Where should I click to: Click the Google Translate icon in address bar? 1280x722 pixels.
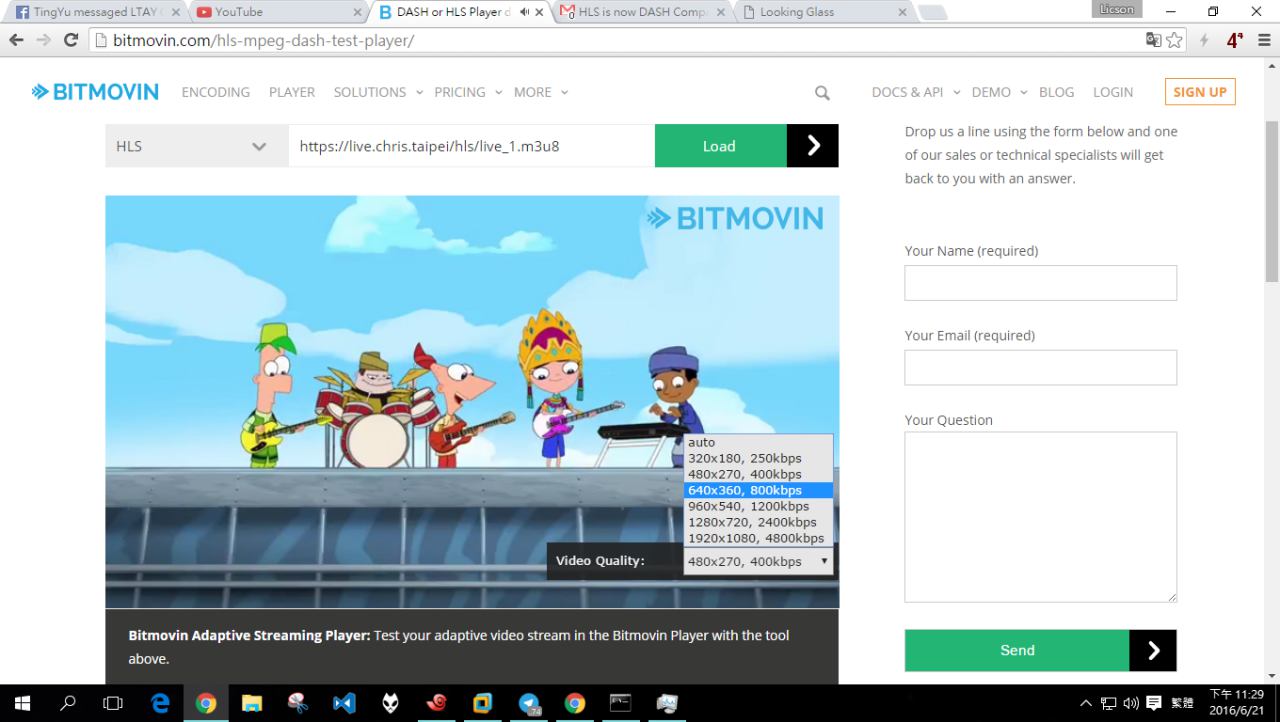[1154, 40]
